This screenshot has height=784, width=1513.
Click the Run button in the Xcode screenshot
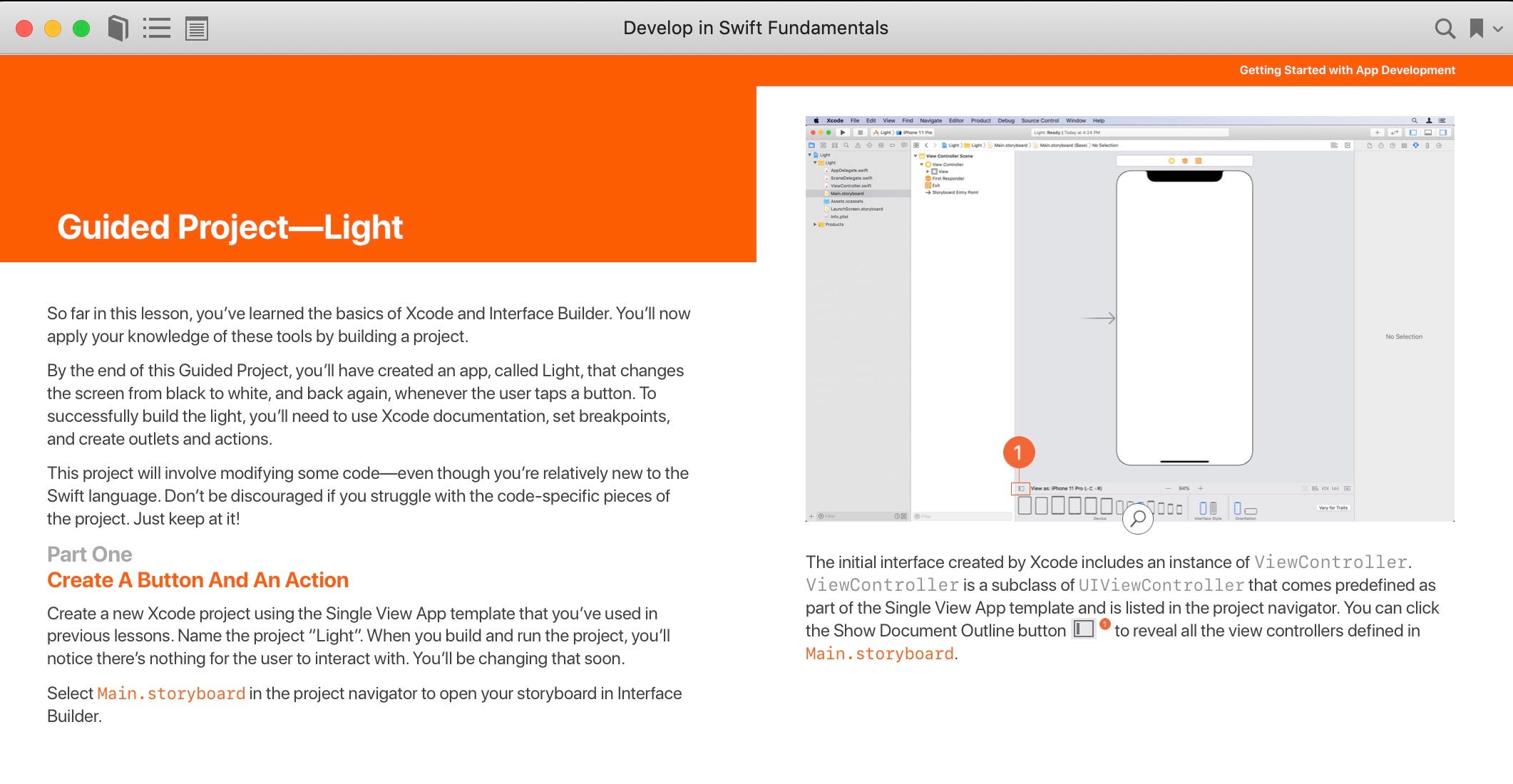pyautogui.click(x=843, y=133)
